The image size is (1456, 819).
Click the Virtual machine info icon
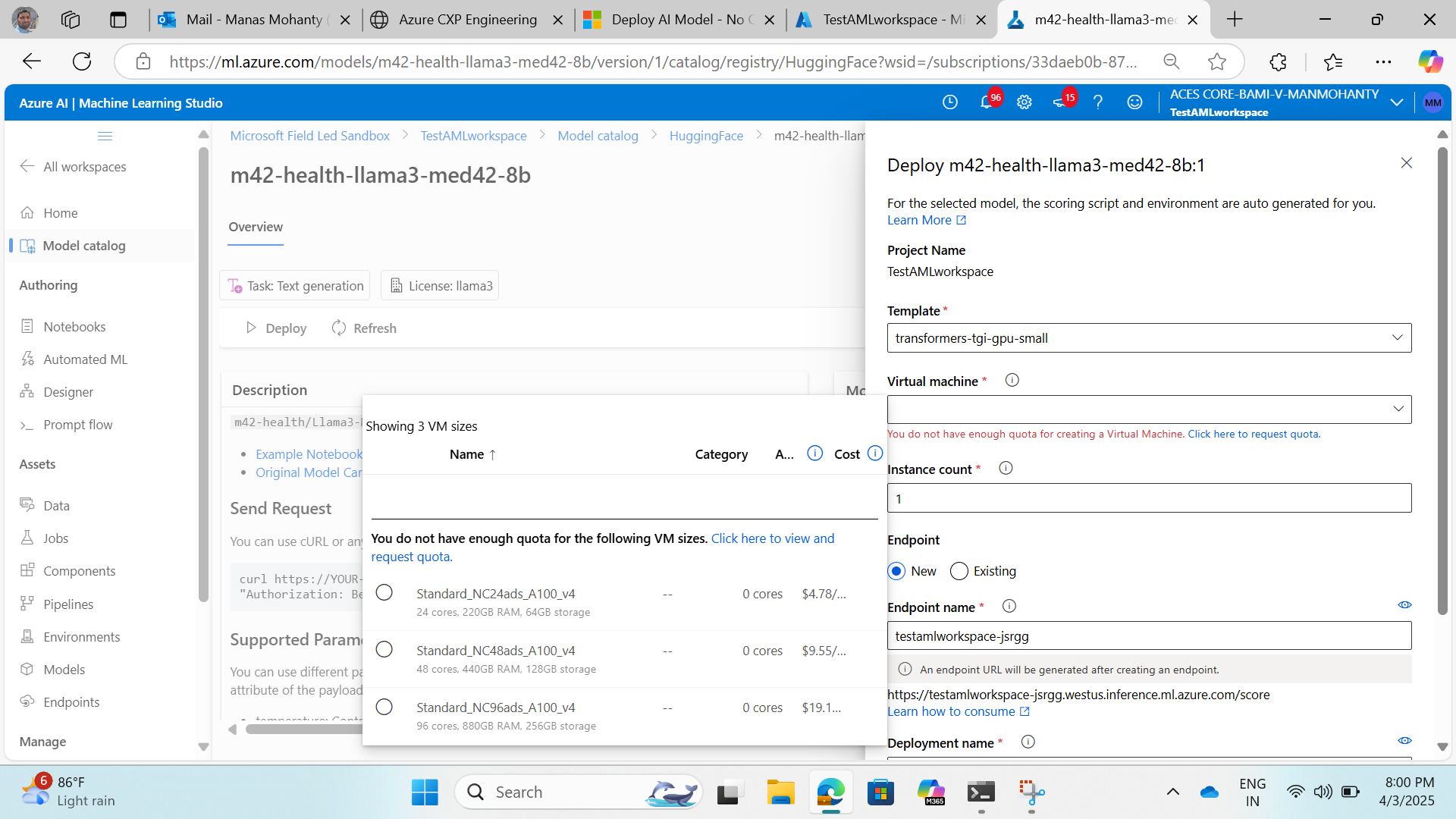1012,381
